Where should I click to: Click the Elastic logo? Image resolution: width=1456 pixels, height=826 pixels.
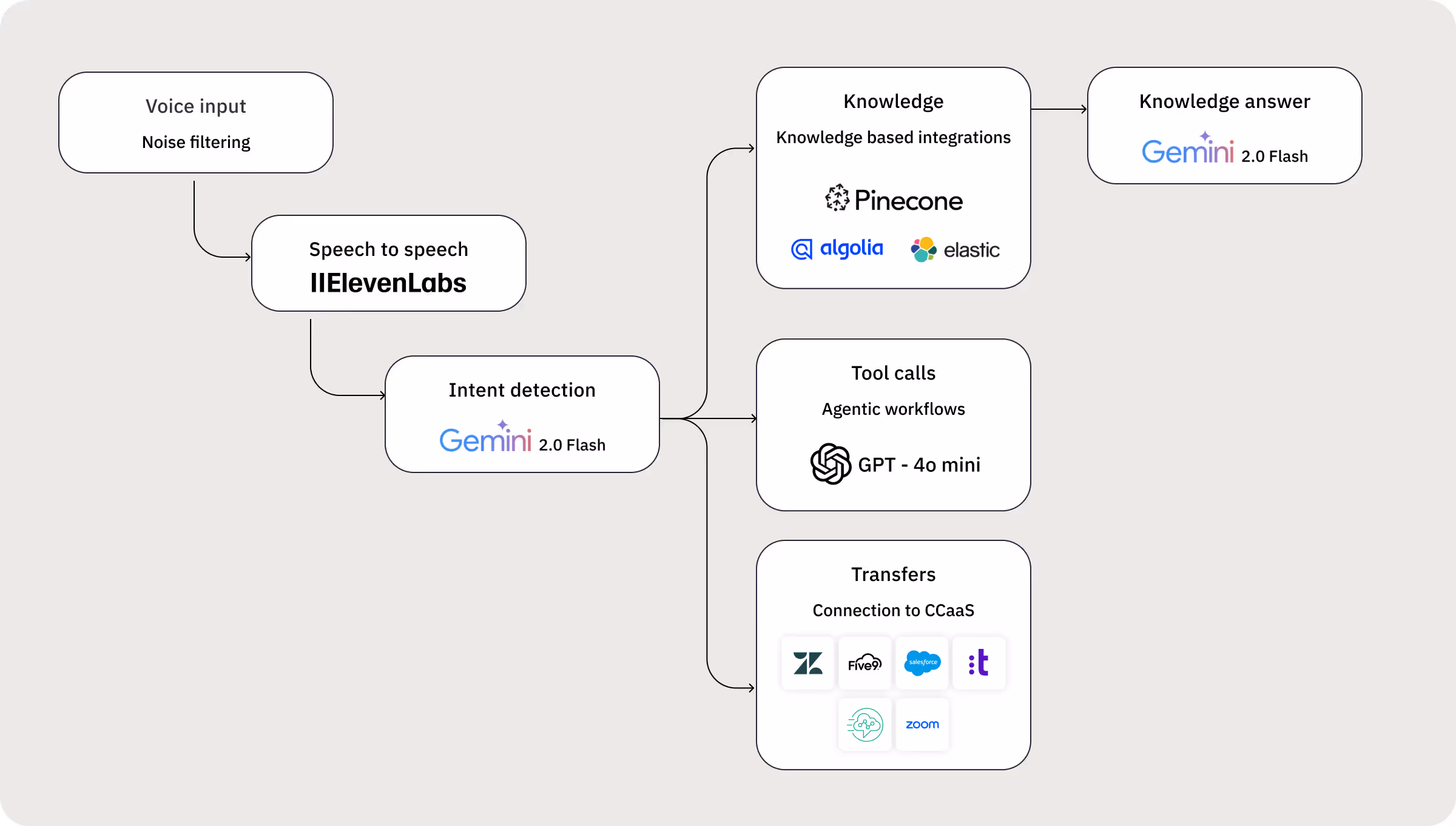click(955, 249)
